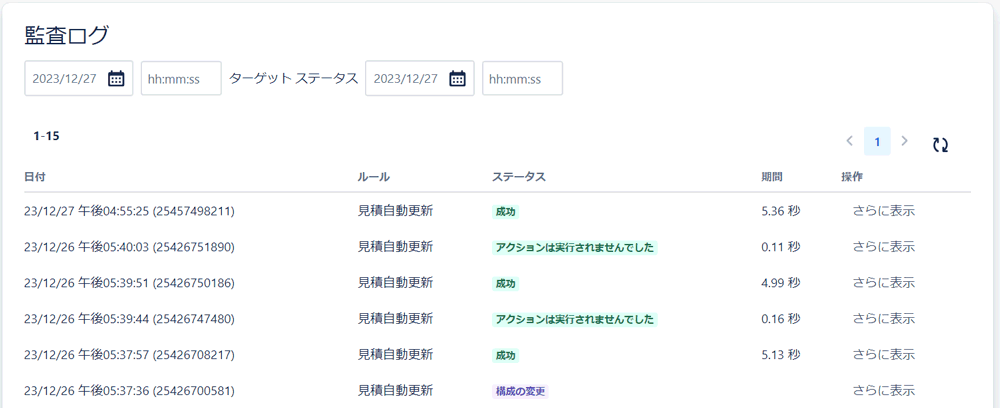The image size is (1000, 408).
Task: Click the 日付 column header
Action: pyautogui.click(x=35, y=177)
